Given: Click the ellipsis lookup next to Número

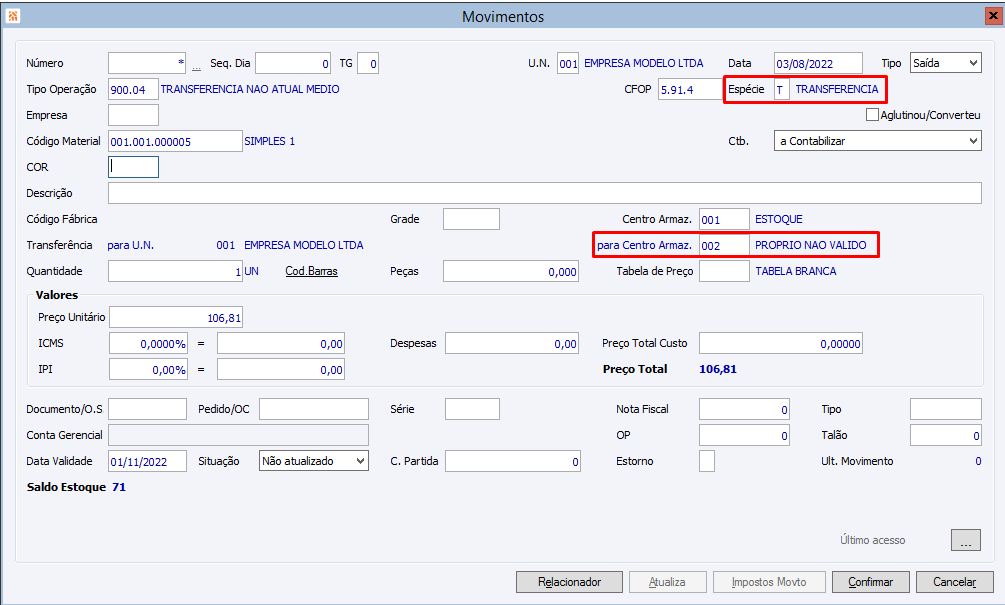Looking at the screenshot, I should click(x=196, y=64).
